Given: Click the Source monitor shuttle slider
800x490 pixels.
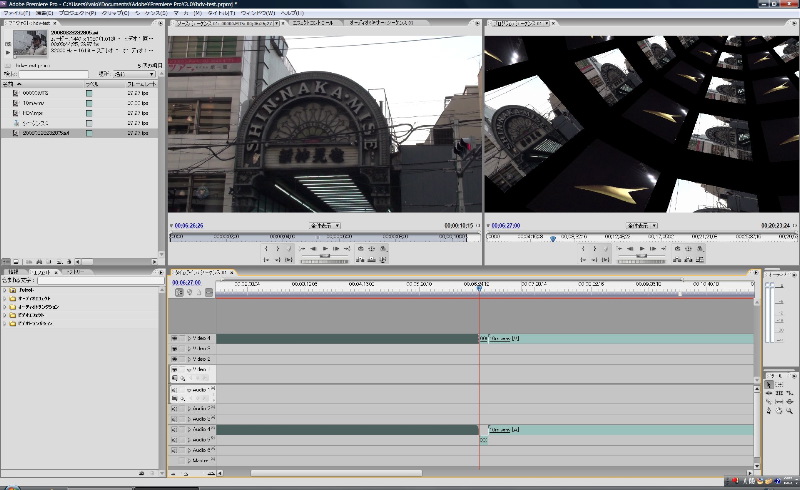Looking at the screenshot, I should [x=324, y=258].
